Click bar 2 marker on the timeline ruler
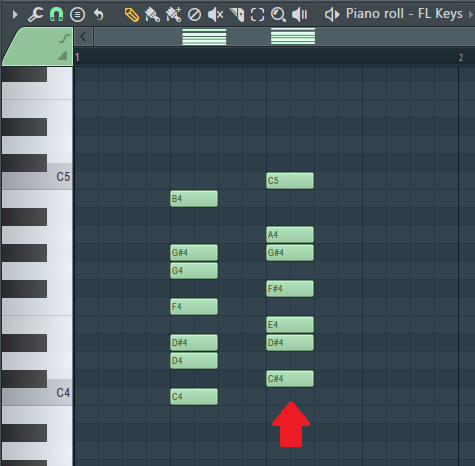Viewport: 475px width, 466px height. pos(461,57)
